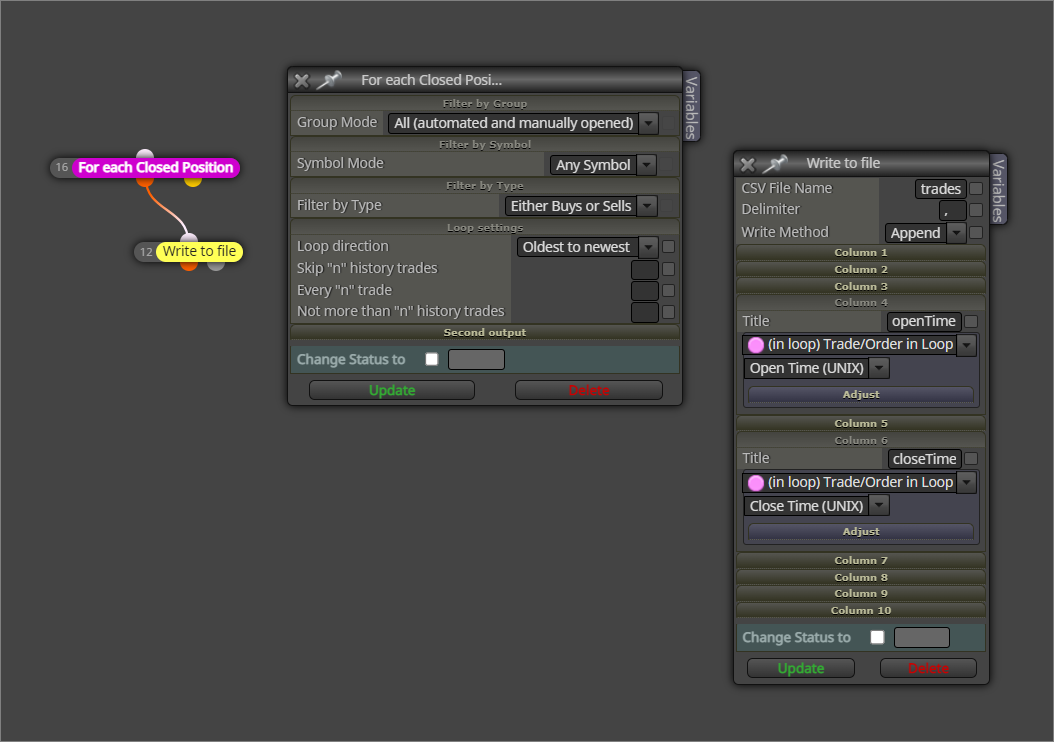Click Every n trade input field
Viewport: 1054px width, 742px height.
point(645,290)
